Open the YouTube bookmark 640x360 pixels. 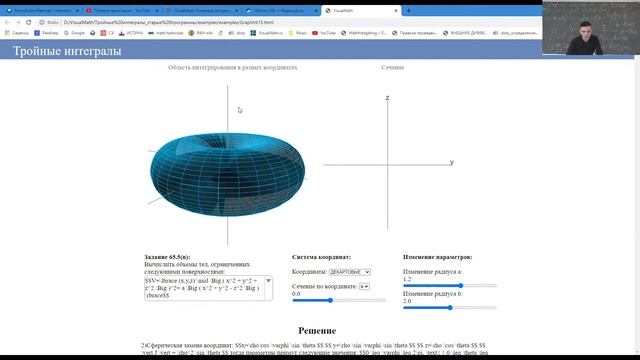point(324,33)
